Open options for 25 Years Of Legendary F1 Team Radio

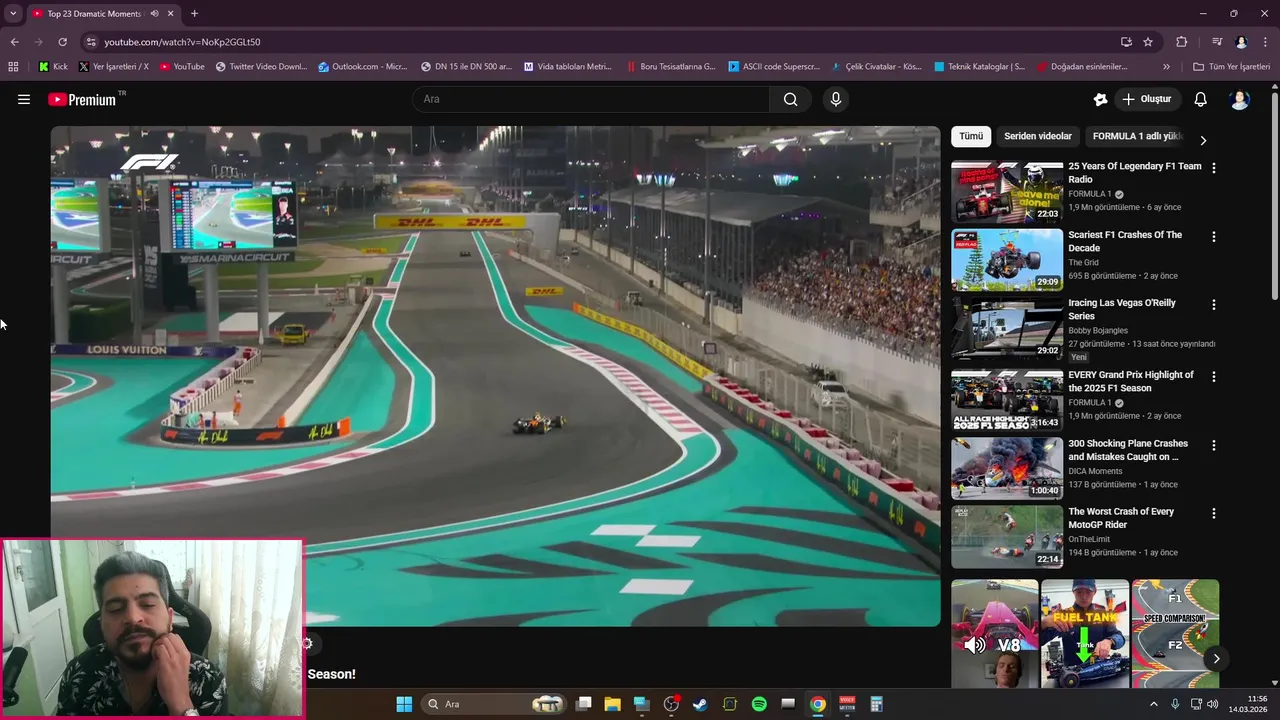pos(1214,168)
